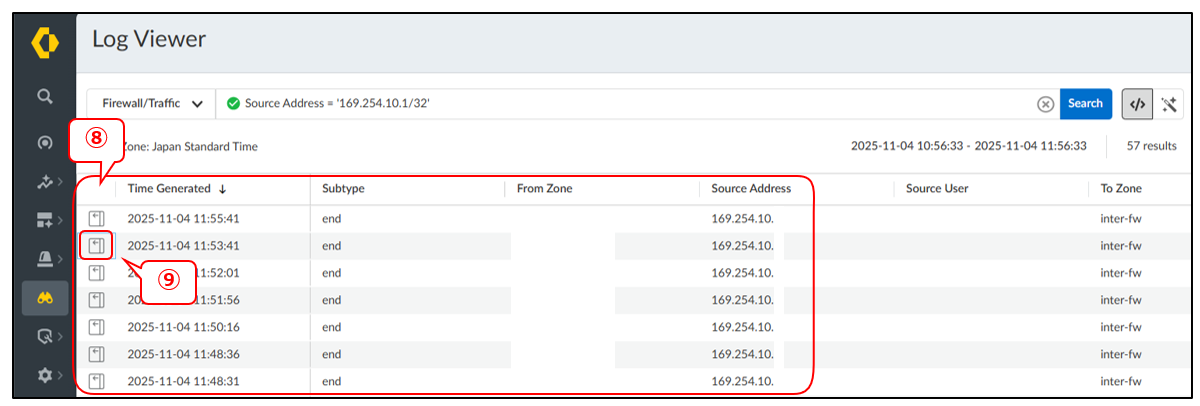1200x406 pixels.
Task: Click the yellow product logo in sidebar
Action: point(45,43)
